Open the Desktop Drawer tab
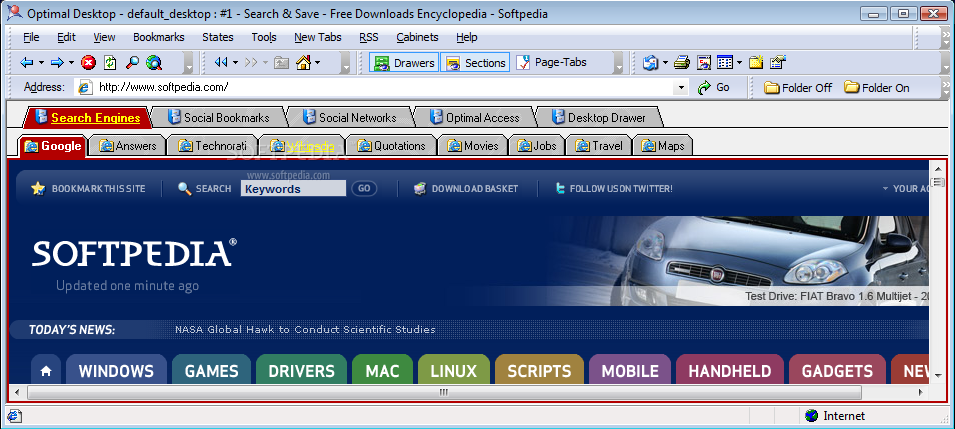The width and height of the screenshot is (955, 429). pyautogui.click(x=599, y=118)
